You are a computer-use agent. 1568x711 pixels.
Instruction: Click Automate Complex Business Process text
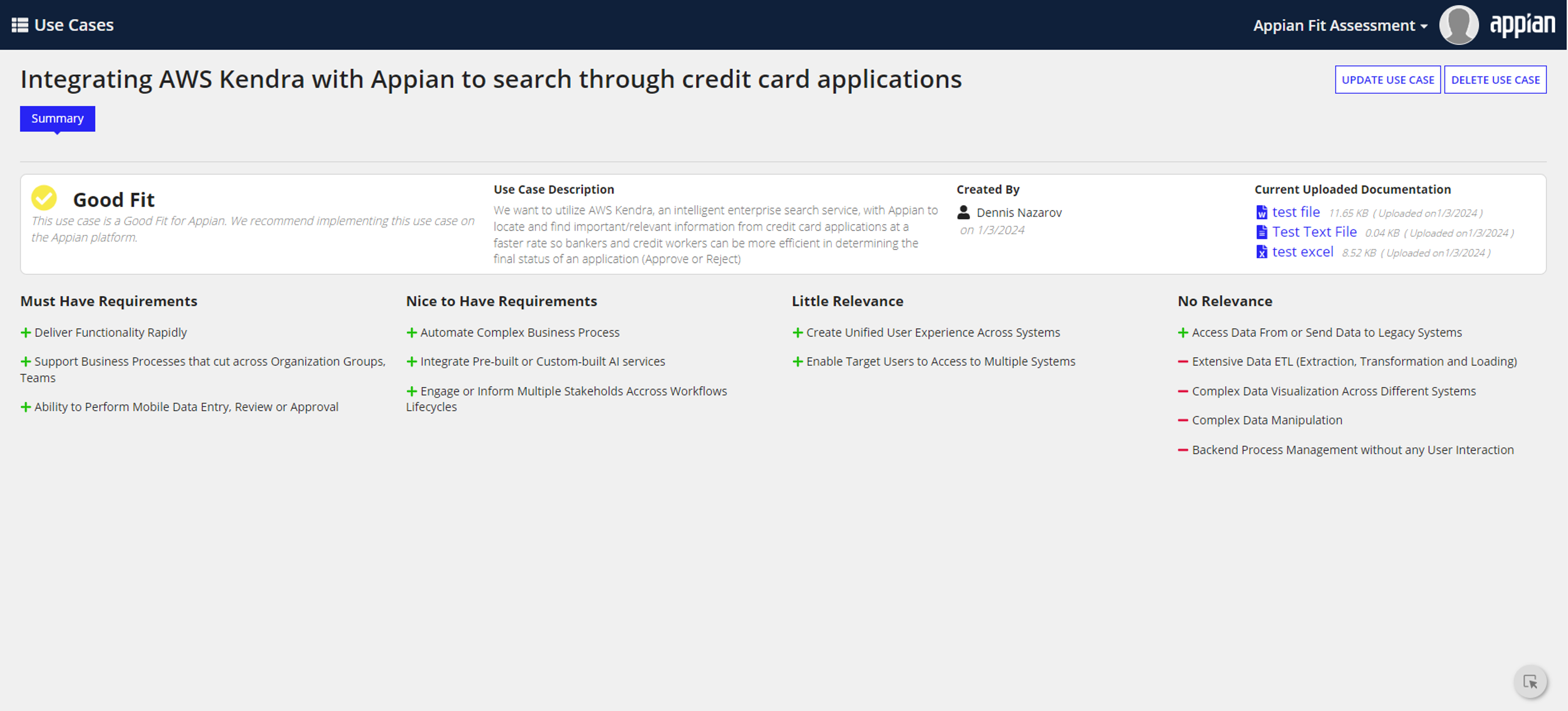click(x=519, y=333)
